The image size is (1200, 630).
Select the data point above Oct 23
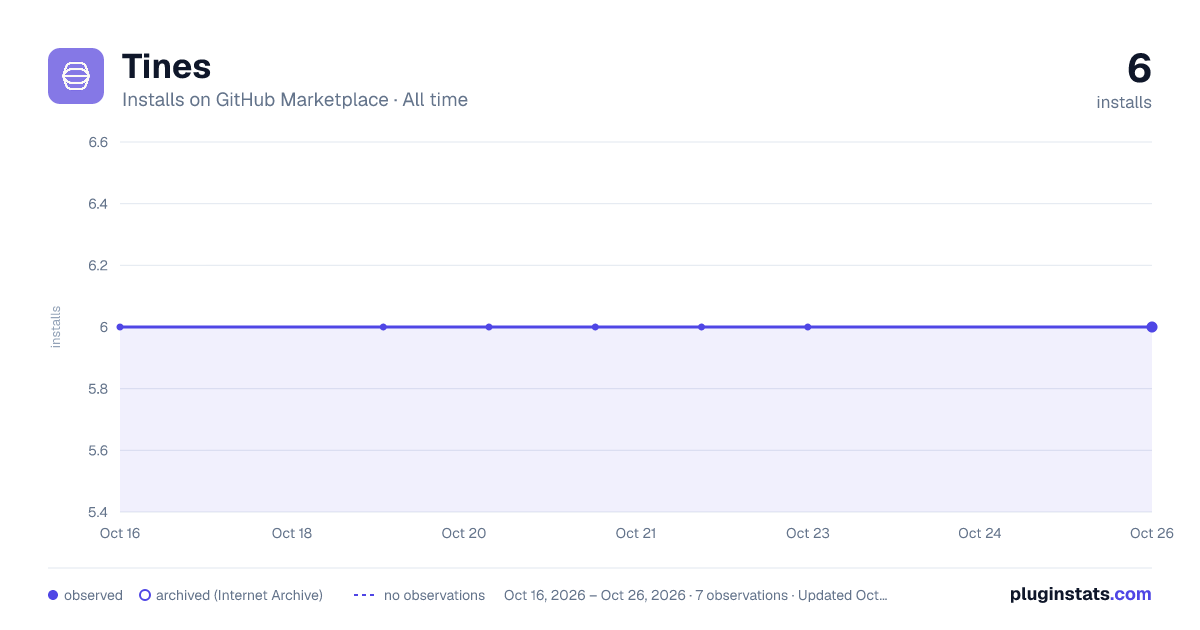click(x=807, y=327)
